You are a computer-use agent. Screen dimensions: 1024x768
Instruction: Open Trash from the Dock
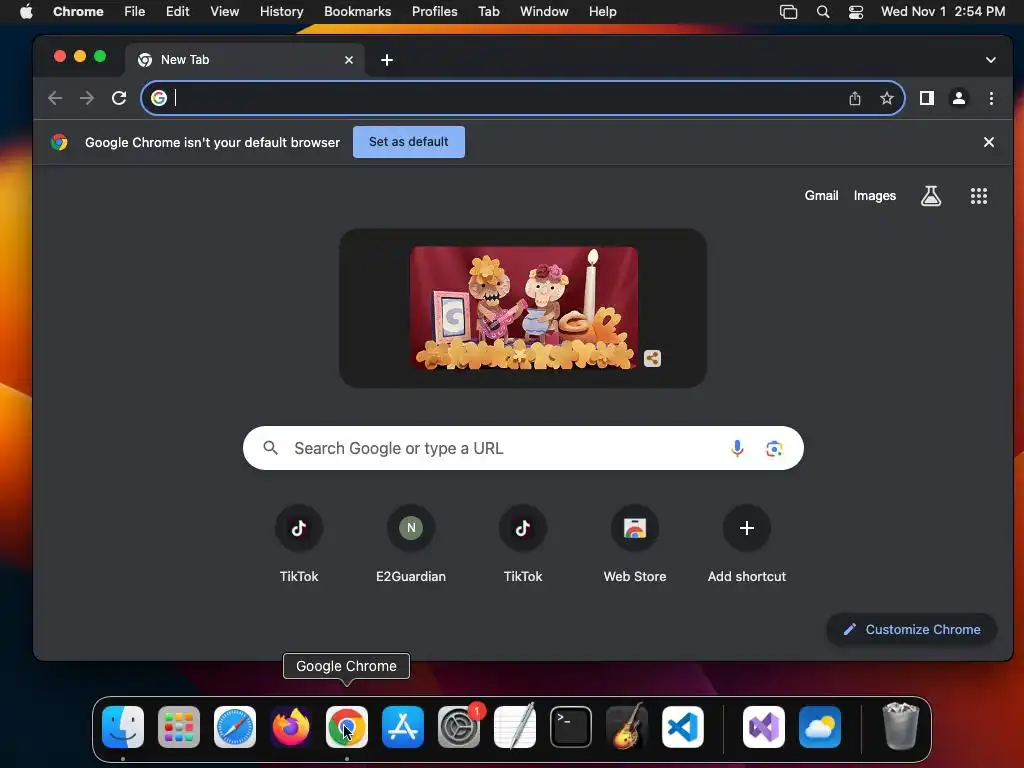(901, 727)
